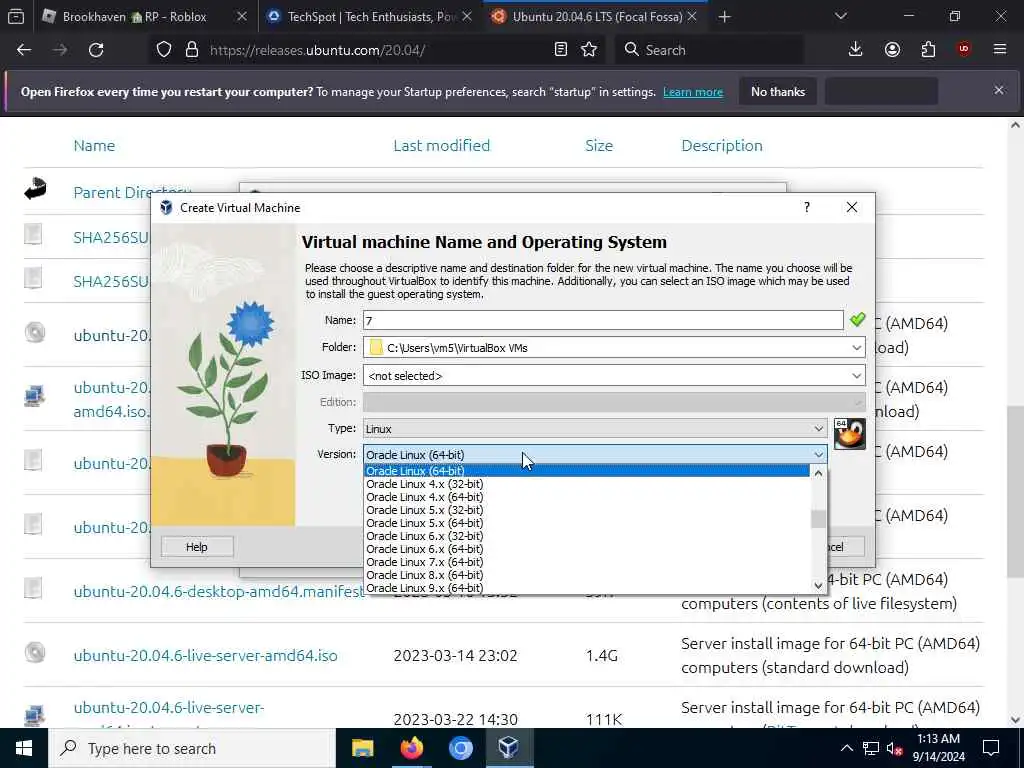
Task: Open the Type Linux dropdown
Action: tap(595, 428)
